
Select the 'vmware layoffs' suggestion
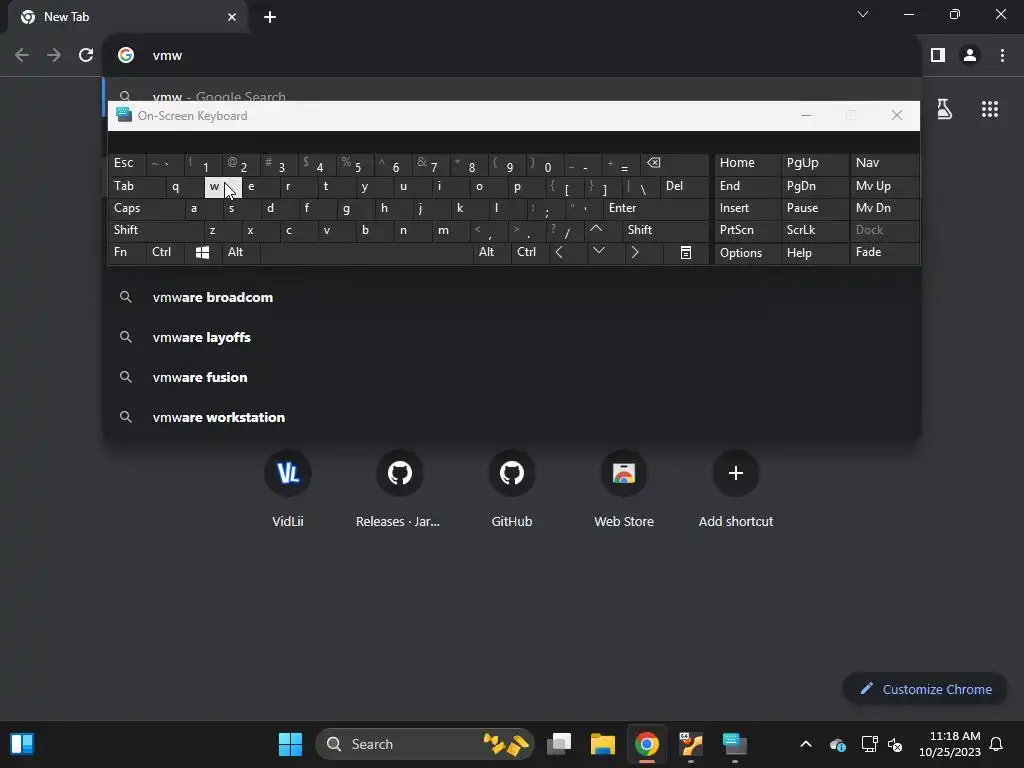(511, 337)
